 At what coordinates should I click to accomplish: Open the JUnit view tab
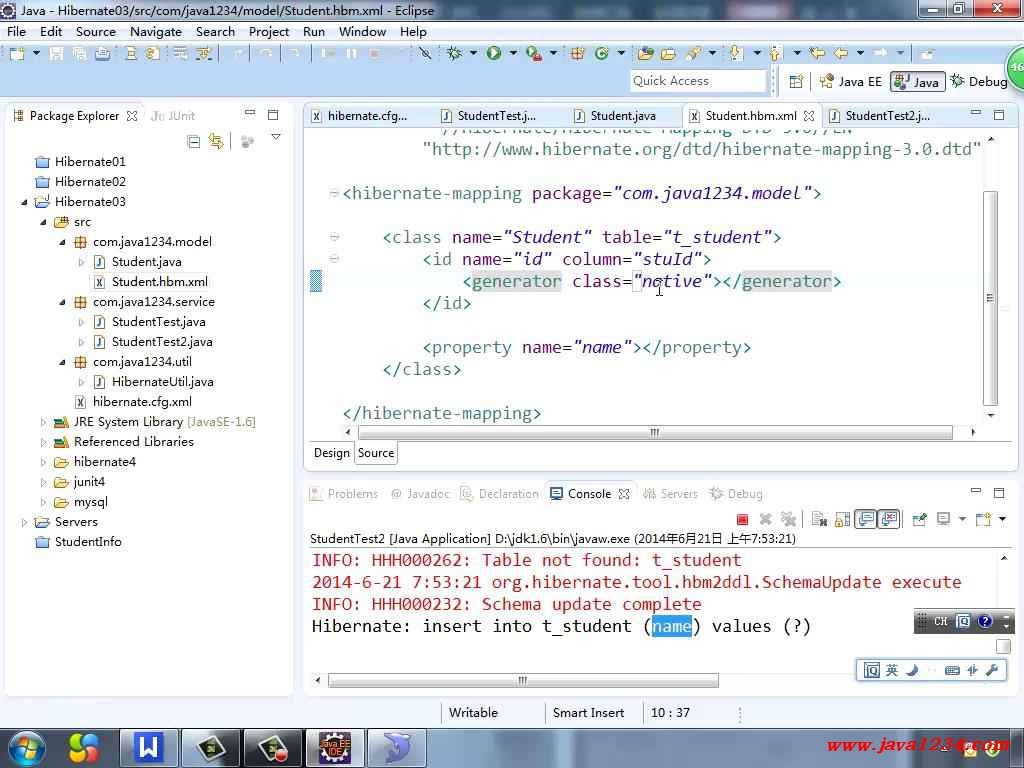point(172,116)
